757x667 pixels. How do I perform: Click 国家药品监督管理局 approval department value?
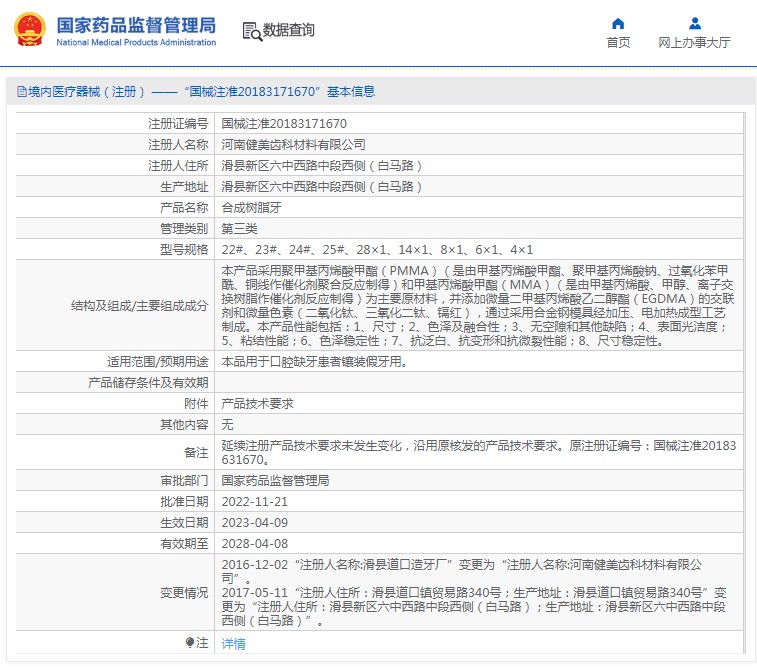275,480
